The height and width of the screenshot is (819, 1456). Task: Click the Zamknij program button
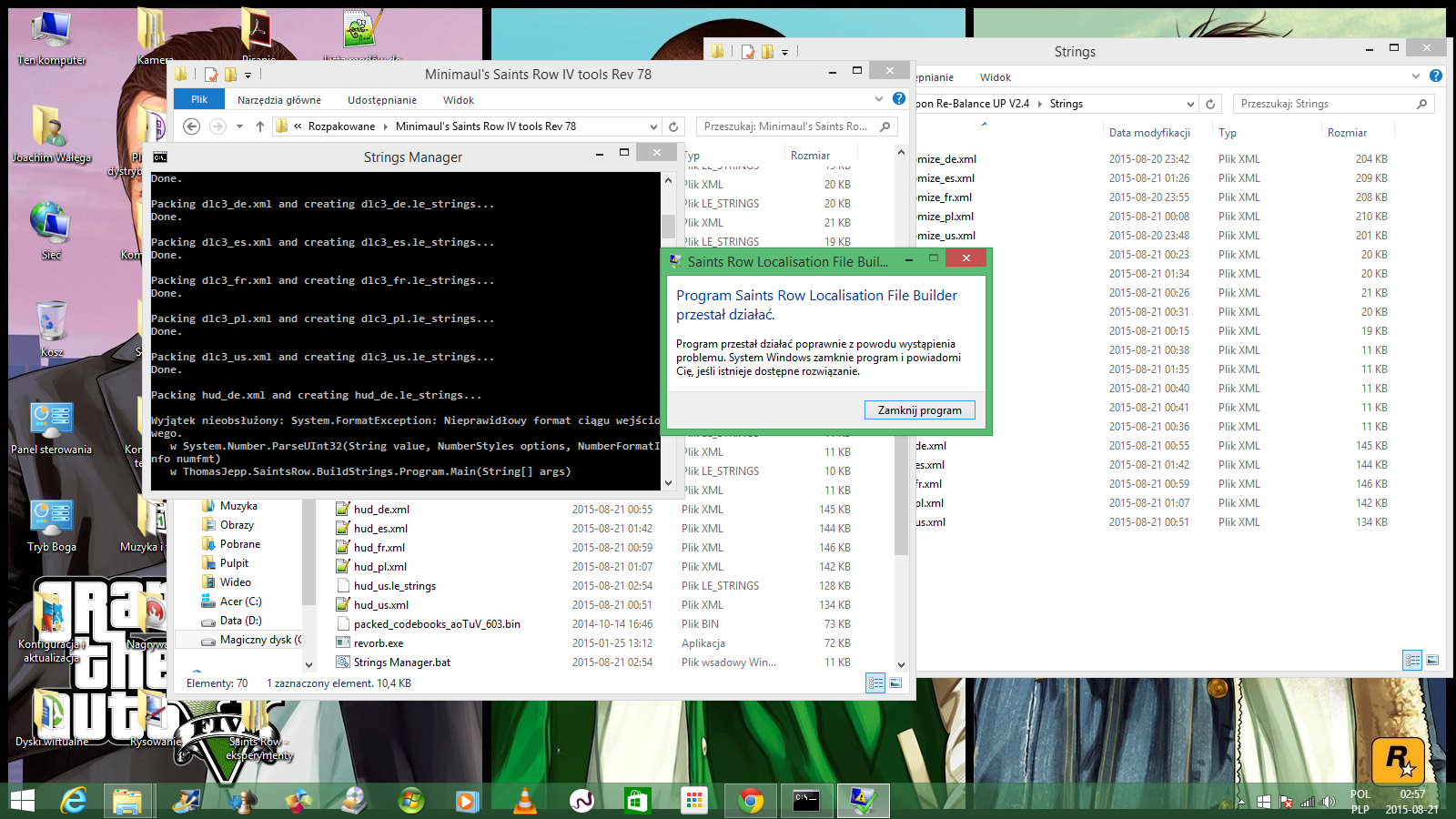[919, 410]
